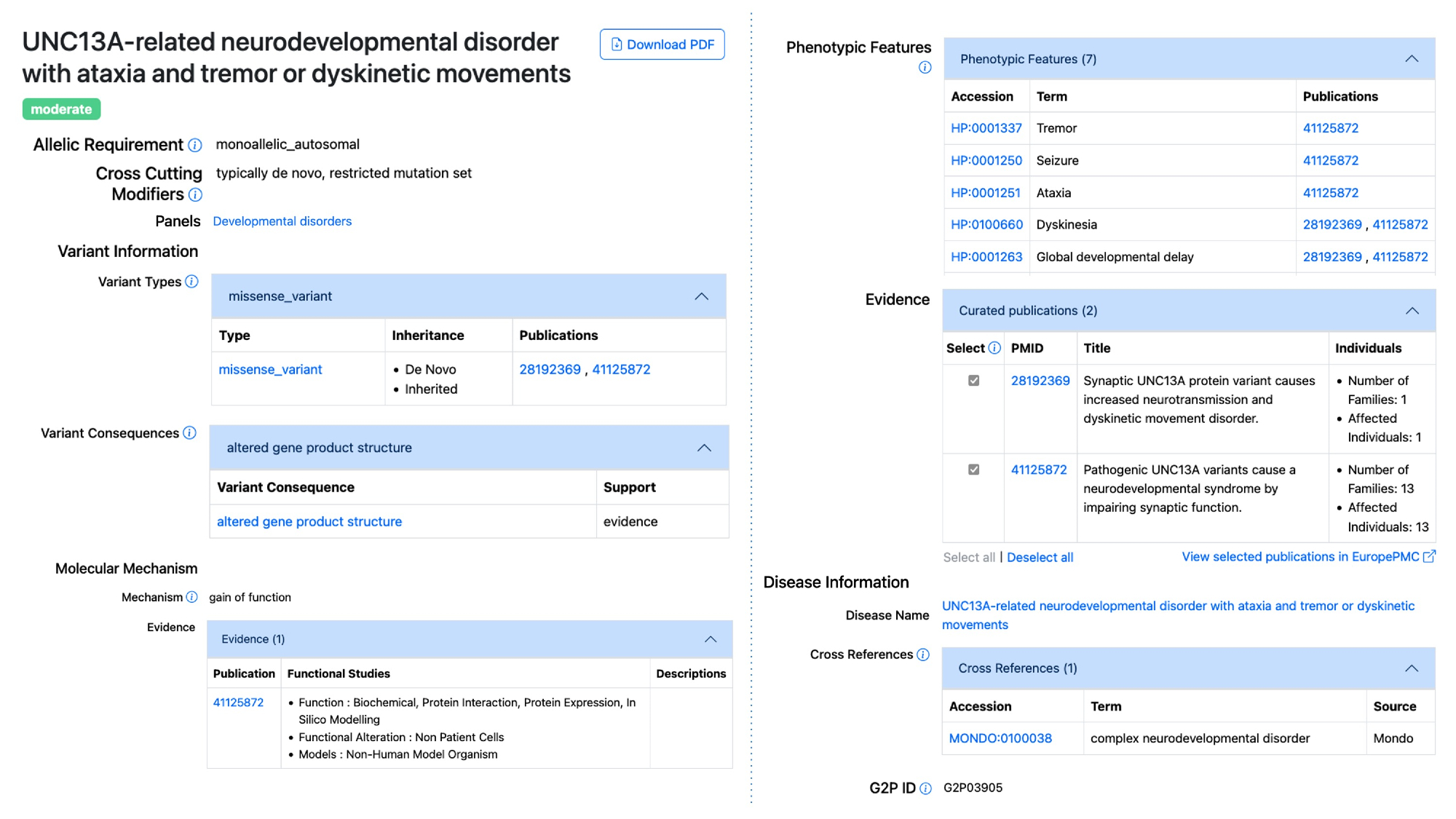Click Variant Consequences info icon
The image size is (1456, 819).
(189, 433)
